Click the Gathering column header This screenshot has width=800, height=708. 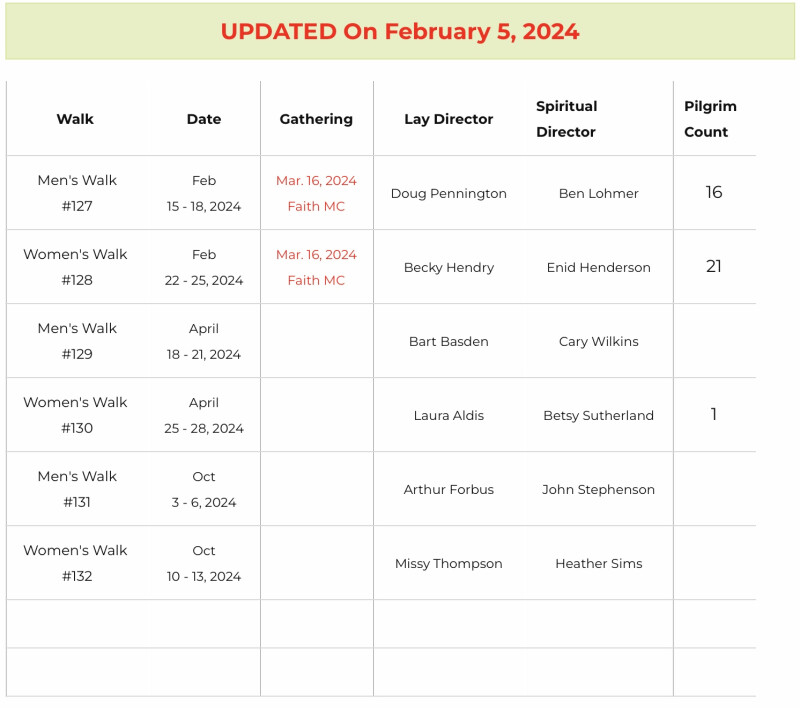(x=316, y=119)
